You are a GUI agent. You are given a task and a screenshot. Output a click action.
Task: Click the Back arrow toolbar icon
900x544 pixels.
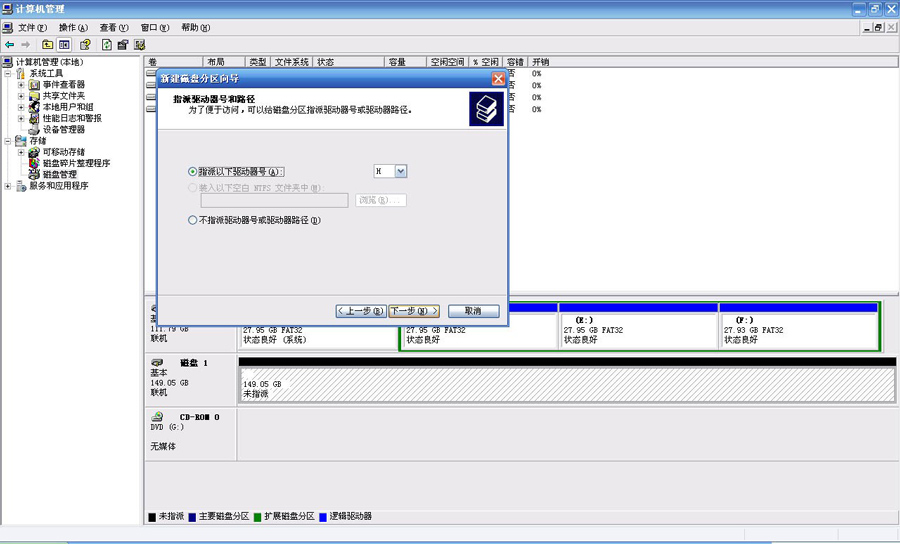click(10, 45)
